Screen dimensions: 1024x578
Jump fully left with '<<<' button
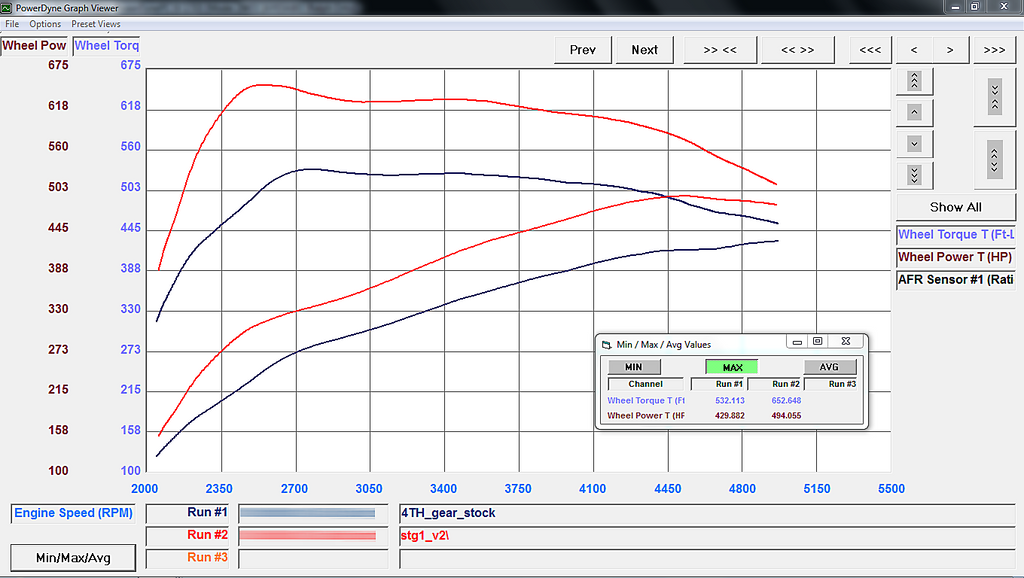[x=870, y=50]
